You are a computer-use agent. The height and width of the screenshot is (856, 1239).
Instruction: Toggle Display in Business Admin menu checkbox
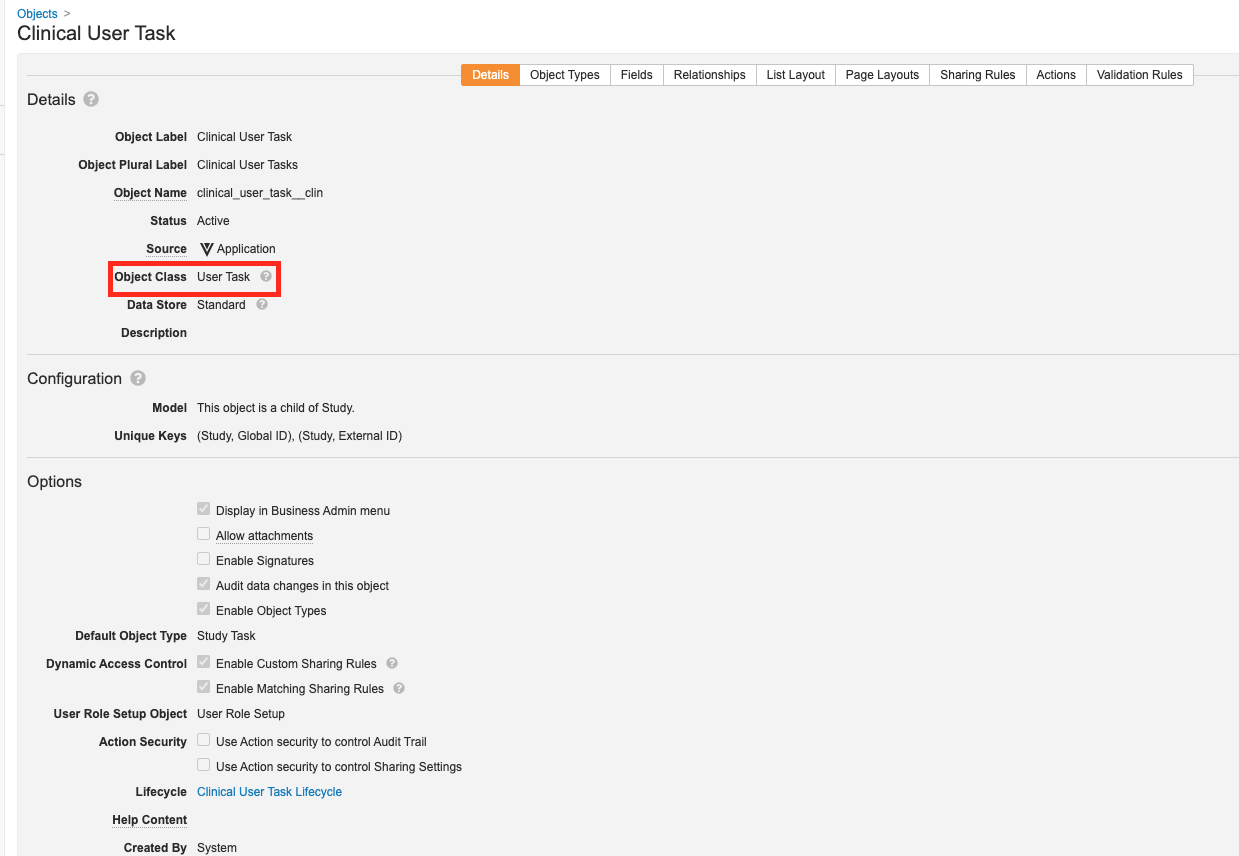pyautogui.click(x=204, y=510)
